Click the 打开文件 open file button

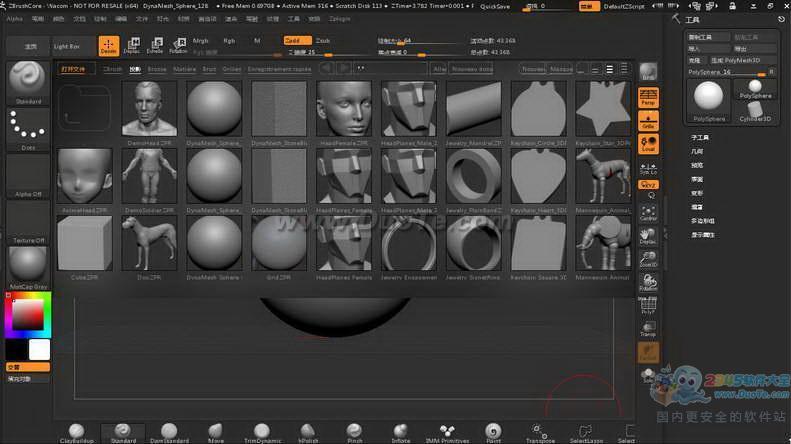[74, 69]
